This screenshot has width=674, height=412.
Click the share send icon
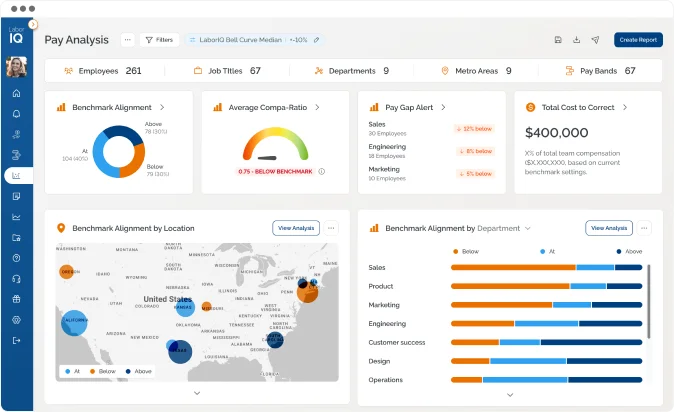point(595,40)
